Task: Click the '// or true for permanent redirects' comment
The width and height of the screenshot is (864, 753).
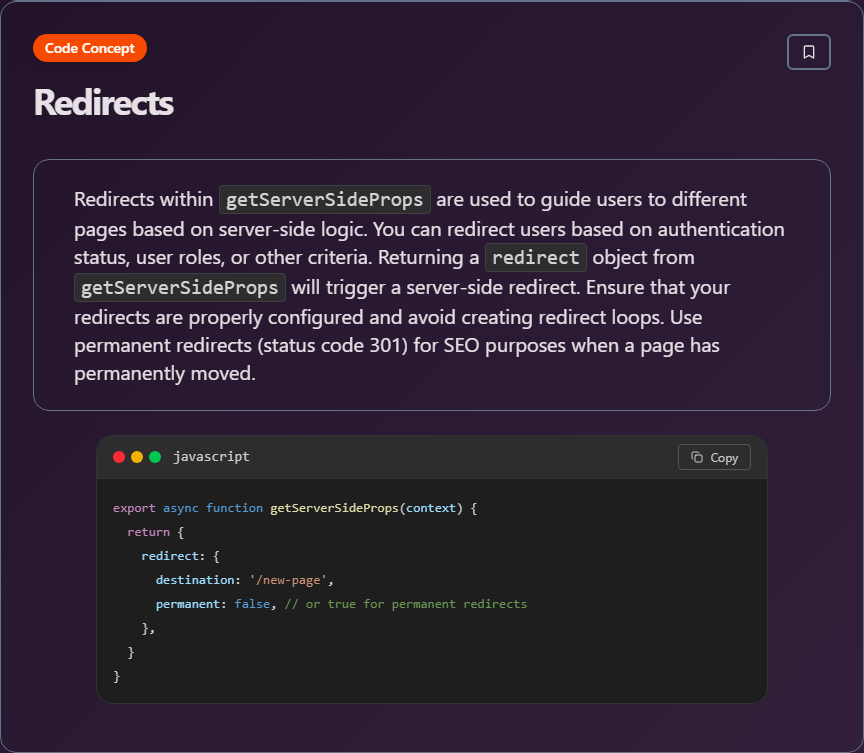Action: tap(406, 604)
